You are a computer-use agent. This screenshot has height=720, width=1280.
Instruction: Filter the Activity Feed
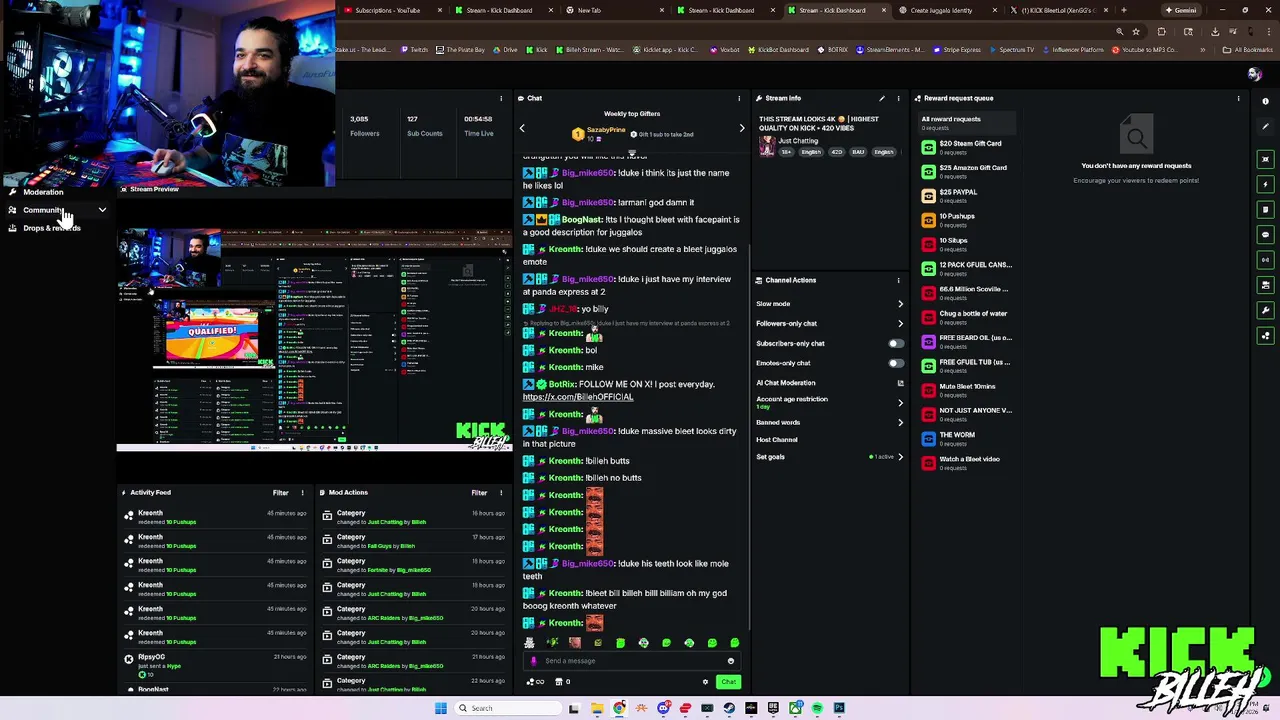pos(280,492)
